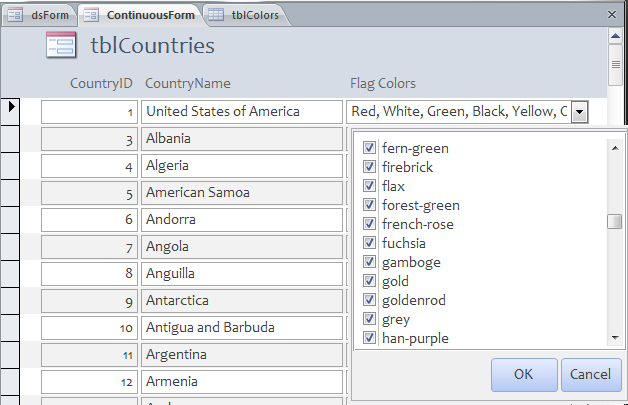Click the Albania country name field
628x405 pixels.
point(242,139)
